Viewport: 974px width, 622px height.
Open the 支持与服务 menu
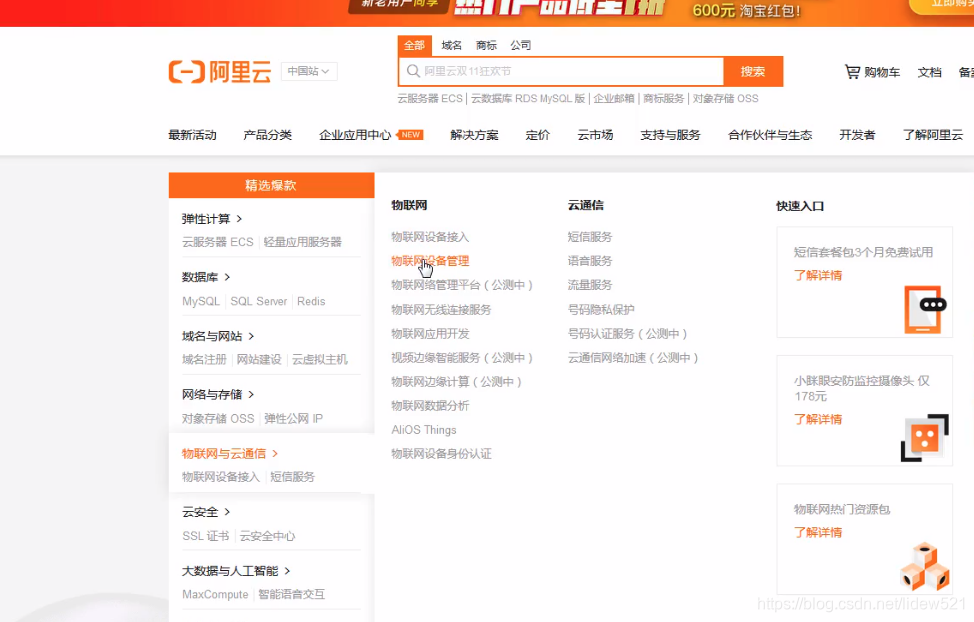point(670,135)
